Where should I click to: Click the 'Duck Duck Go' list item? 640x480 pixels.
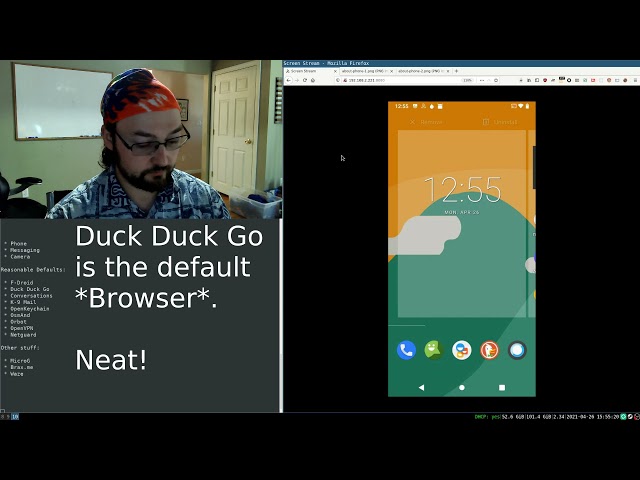coord(30,289)
